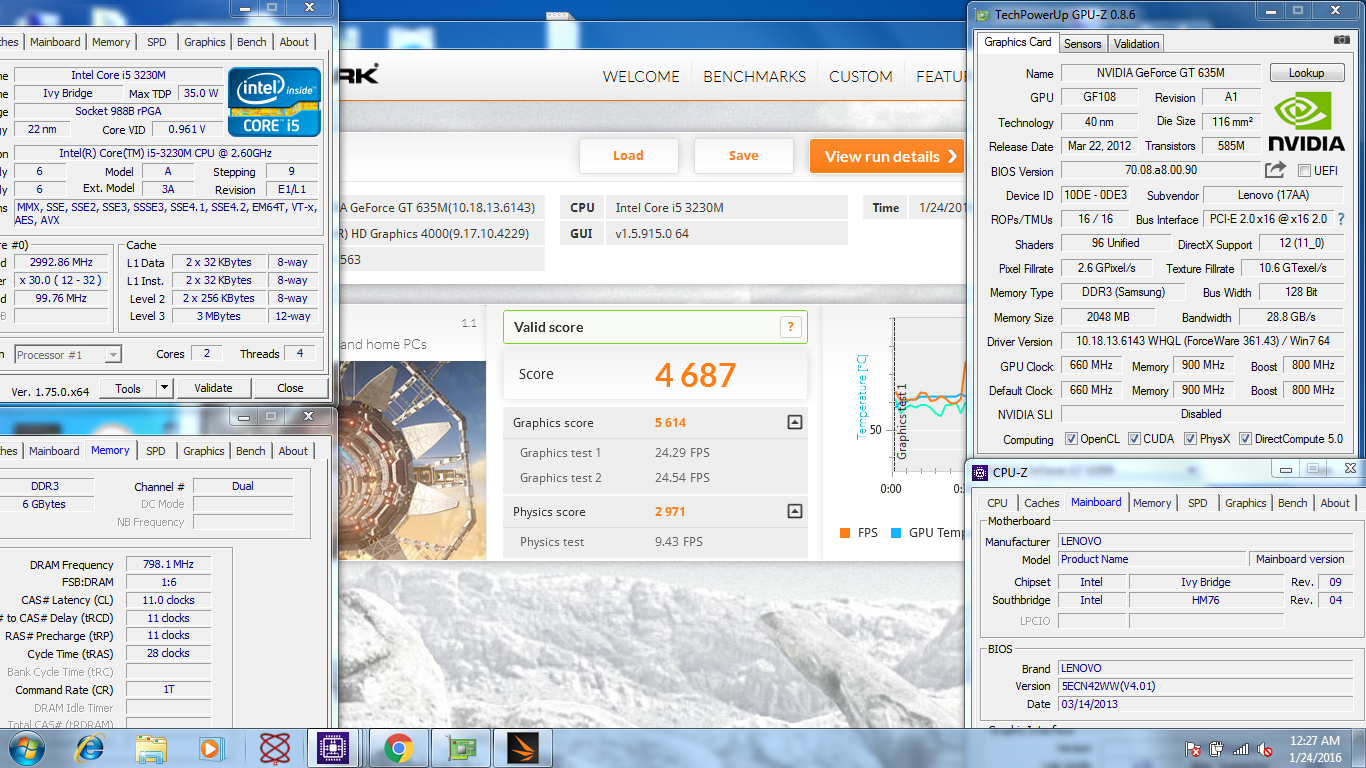The height and width of the screenshot is (768, 1366).
Task: Click the Physics score 2 971 value
Action: tap(670, 512)
